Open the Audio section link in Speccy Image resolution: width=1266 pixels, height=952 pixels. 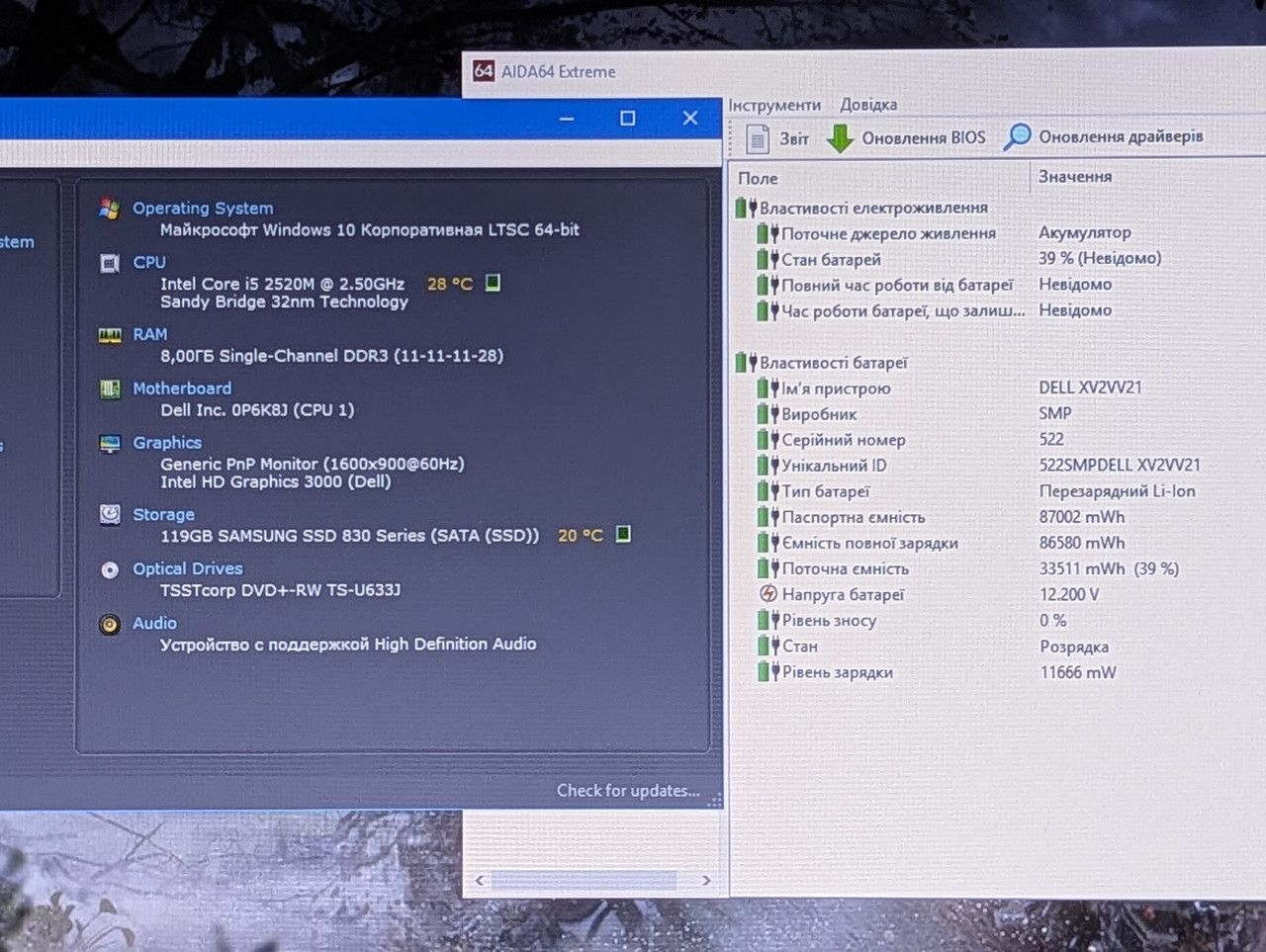[154, 624]
